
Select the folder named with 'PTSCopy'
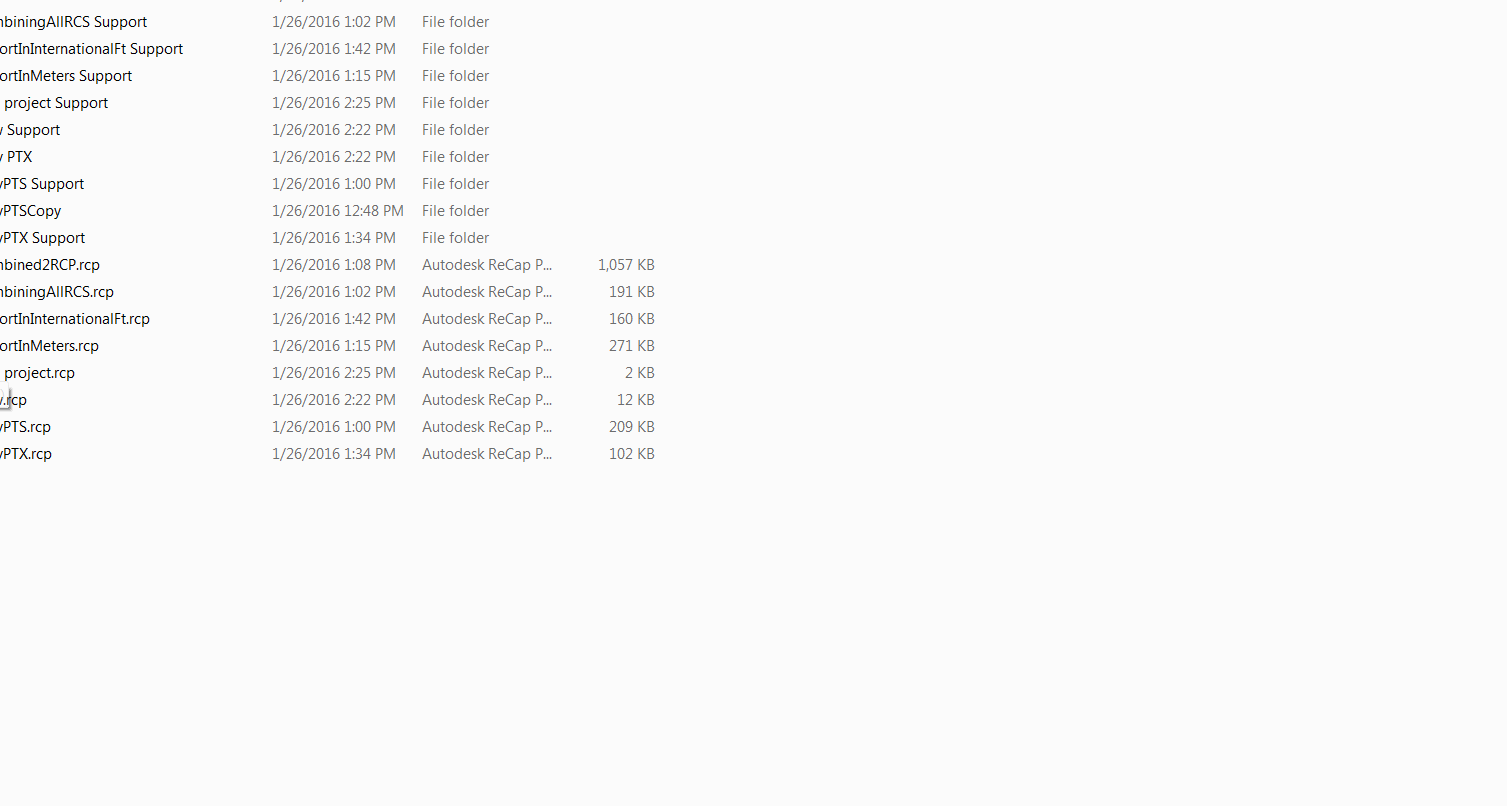pos(31,211)
